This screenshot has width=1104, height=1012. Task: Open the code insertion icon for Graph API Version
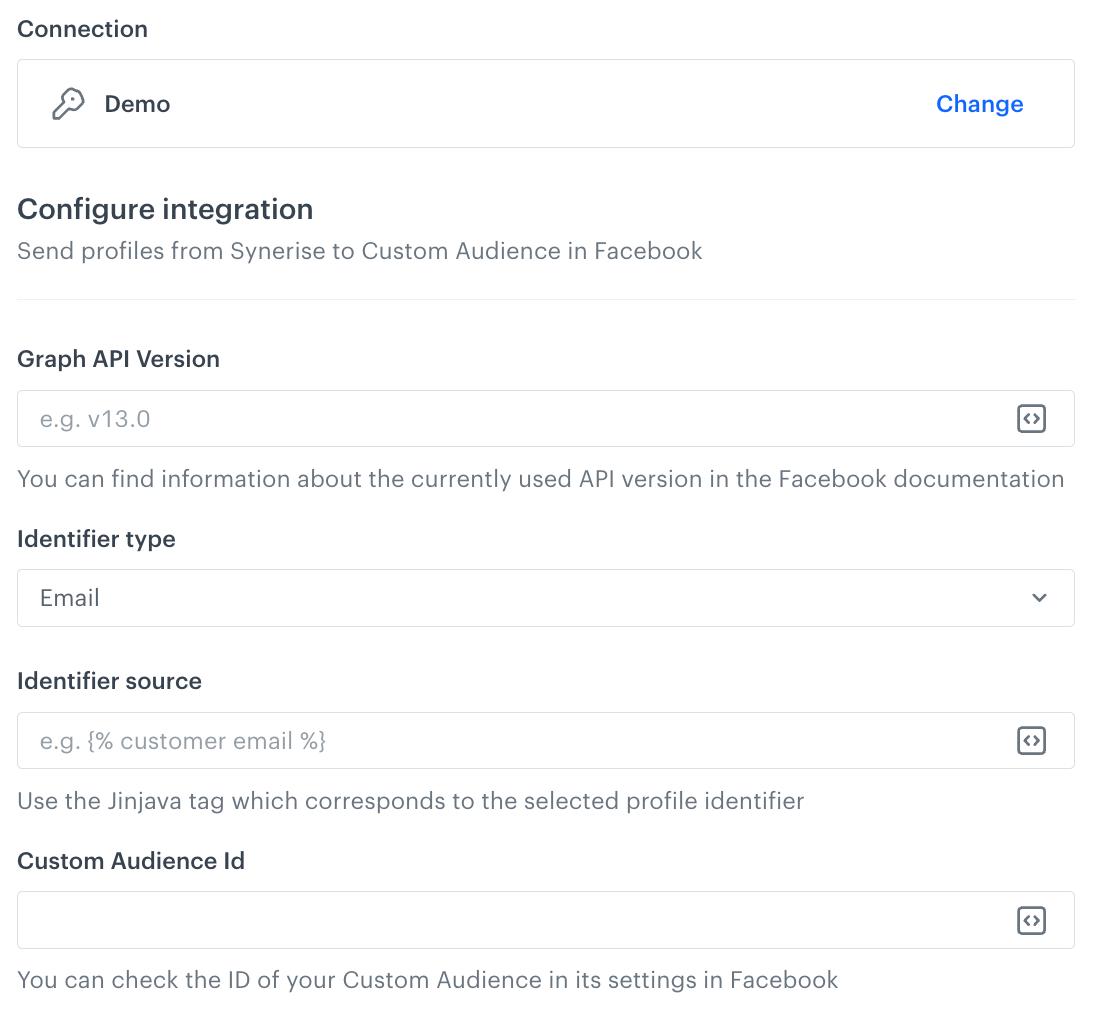pyautogui.click(x=1031, y=418)
